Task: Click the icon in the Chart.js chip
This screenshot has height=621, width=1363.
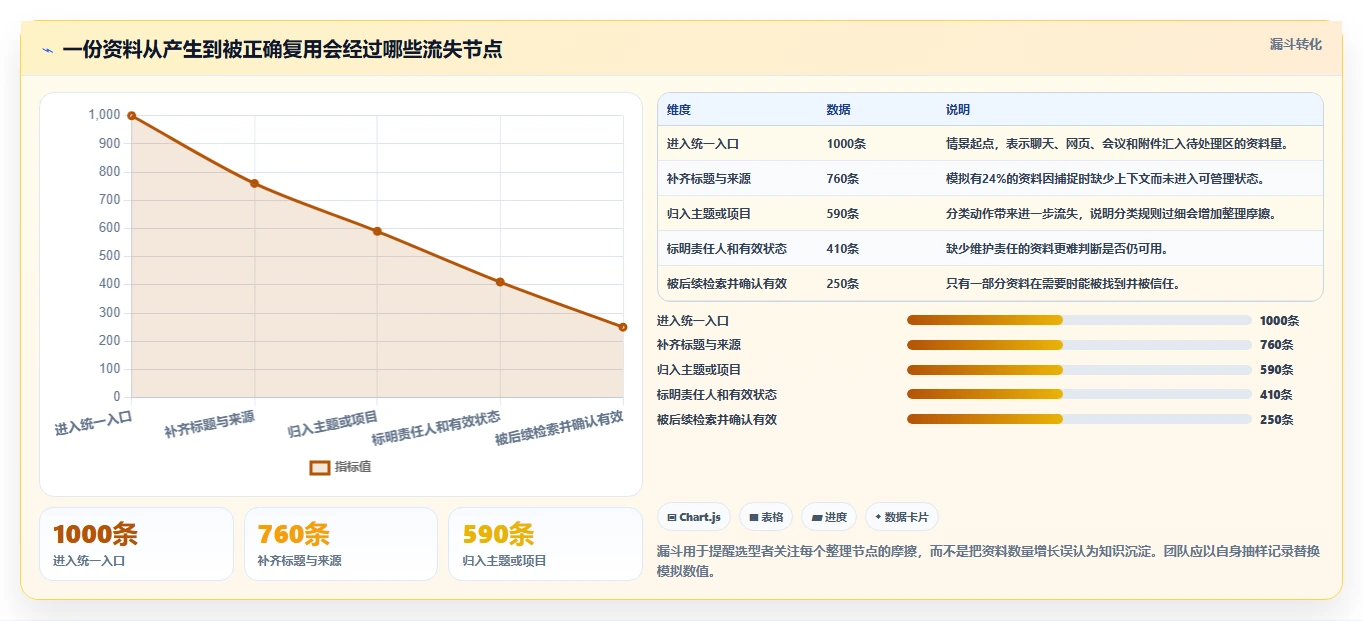Action: point(671,517)
